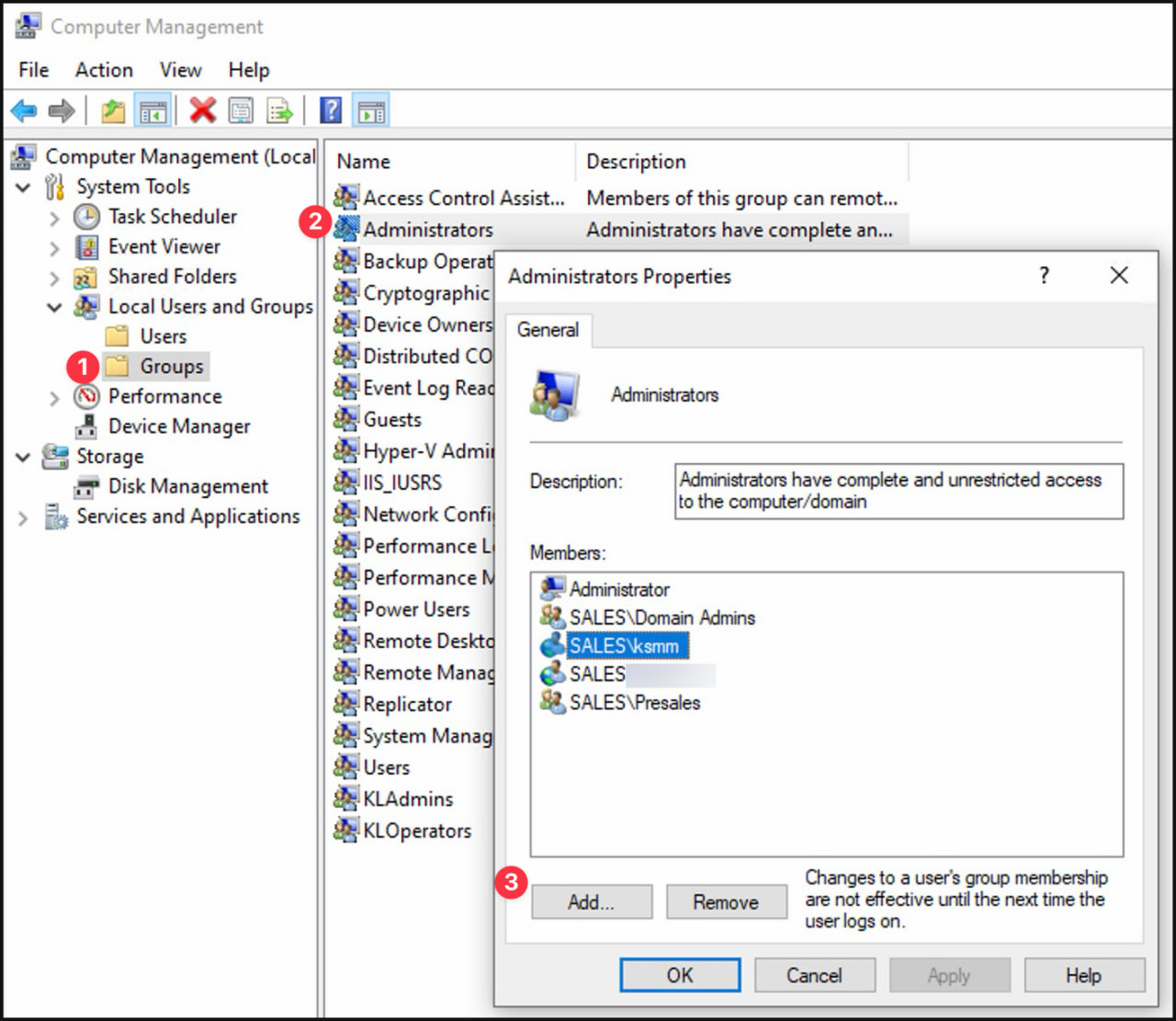
Task: Click the Performance icon in tree
Action: (x=87, y=397)
